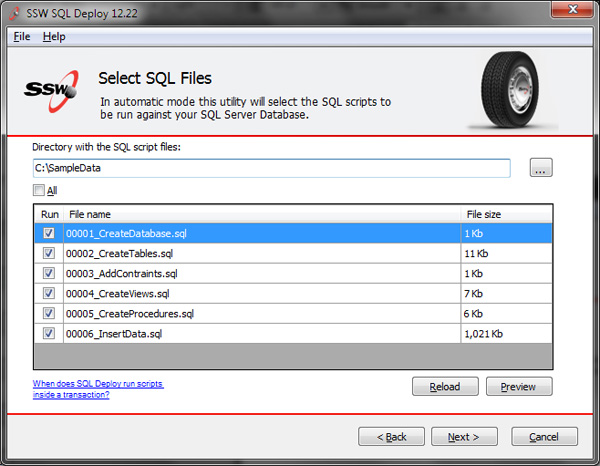Image resolution: width=600 pixels, height=466 pixels.
Task: Open the Help menu
Action: (x=54, y=37)
